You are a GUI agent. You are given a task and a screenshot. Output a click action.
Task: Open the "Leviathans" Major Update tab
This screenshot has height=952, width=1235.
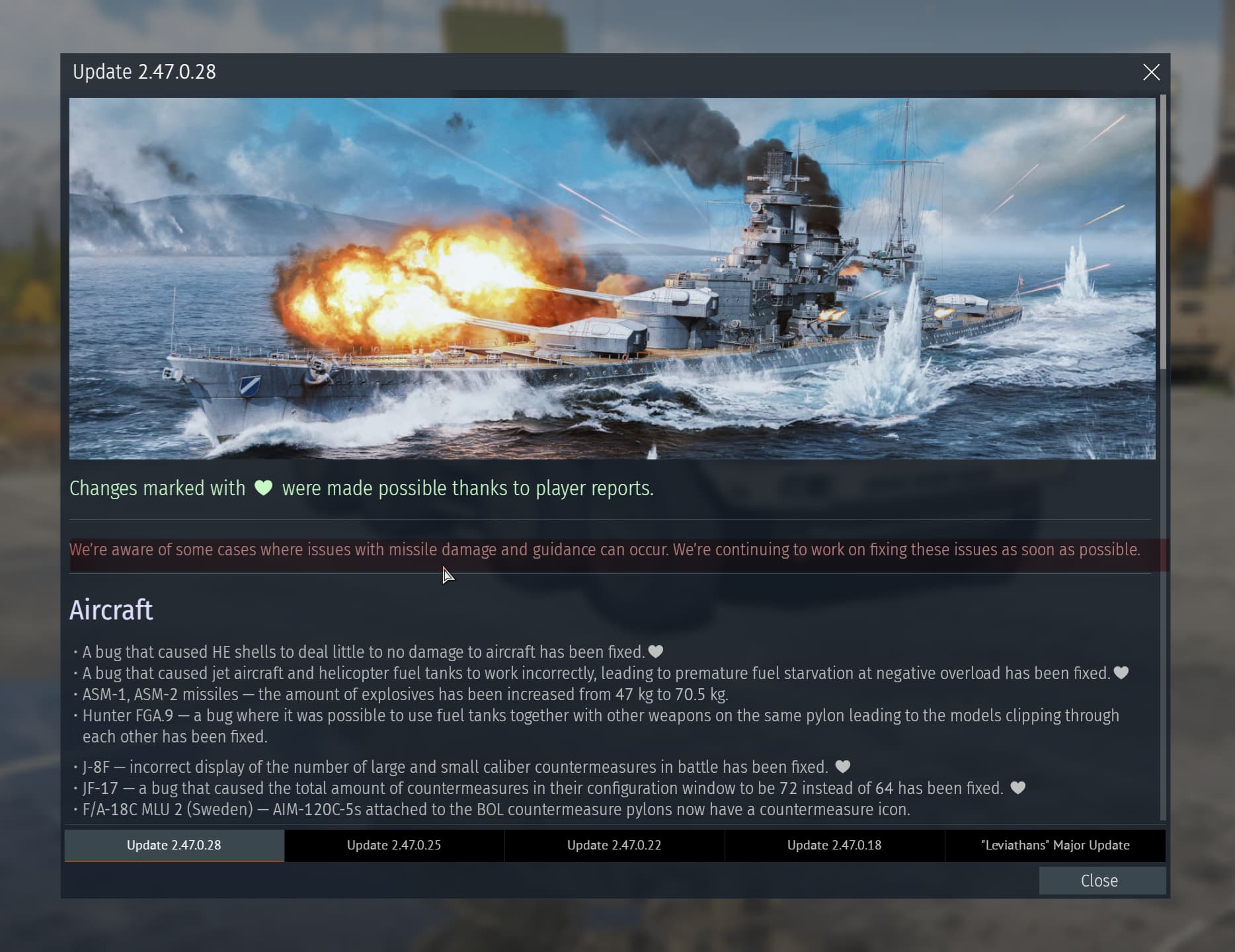click(x=1055, y=845)
